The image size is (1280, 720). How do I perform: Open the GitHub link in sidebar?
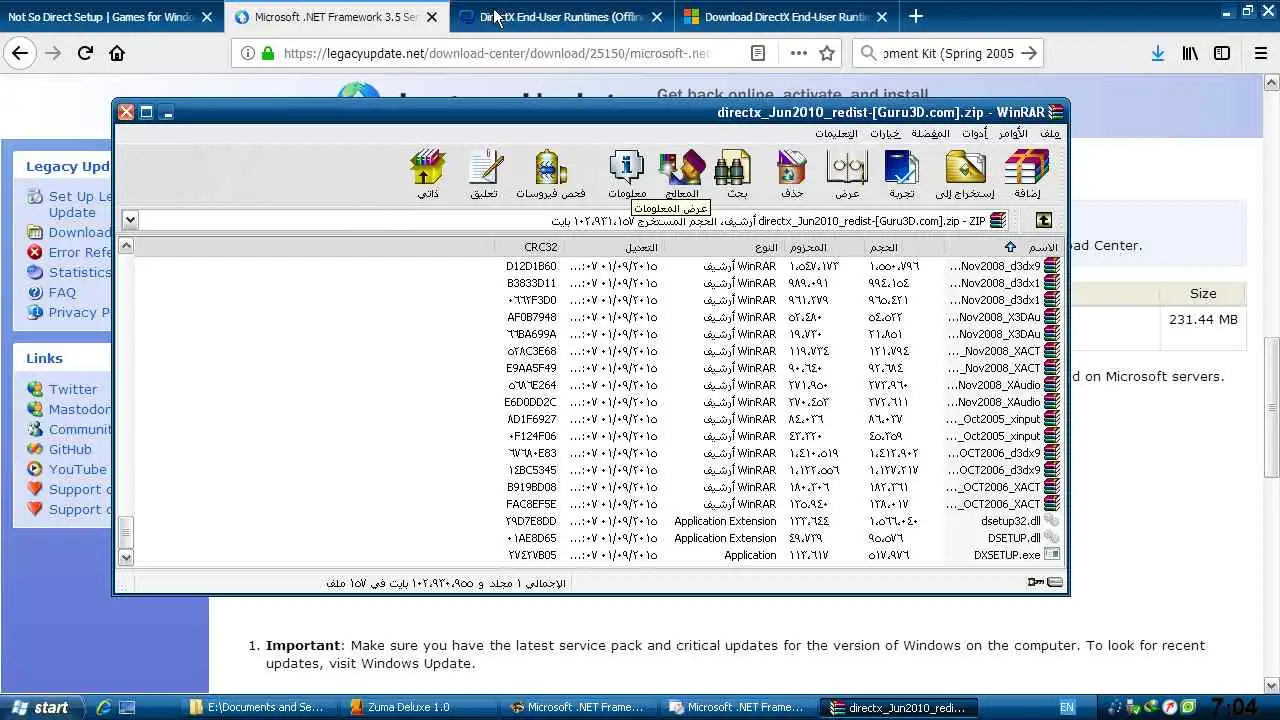(70, 449)
